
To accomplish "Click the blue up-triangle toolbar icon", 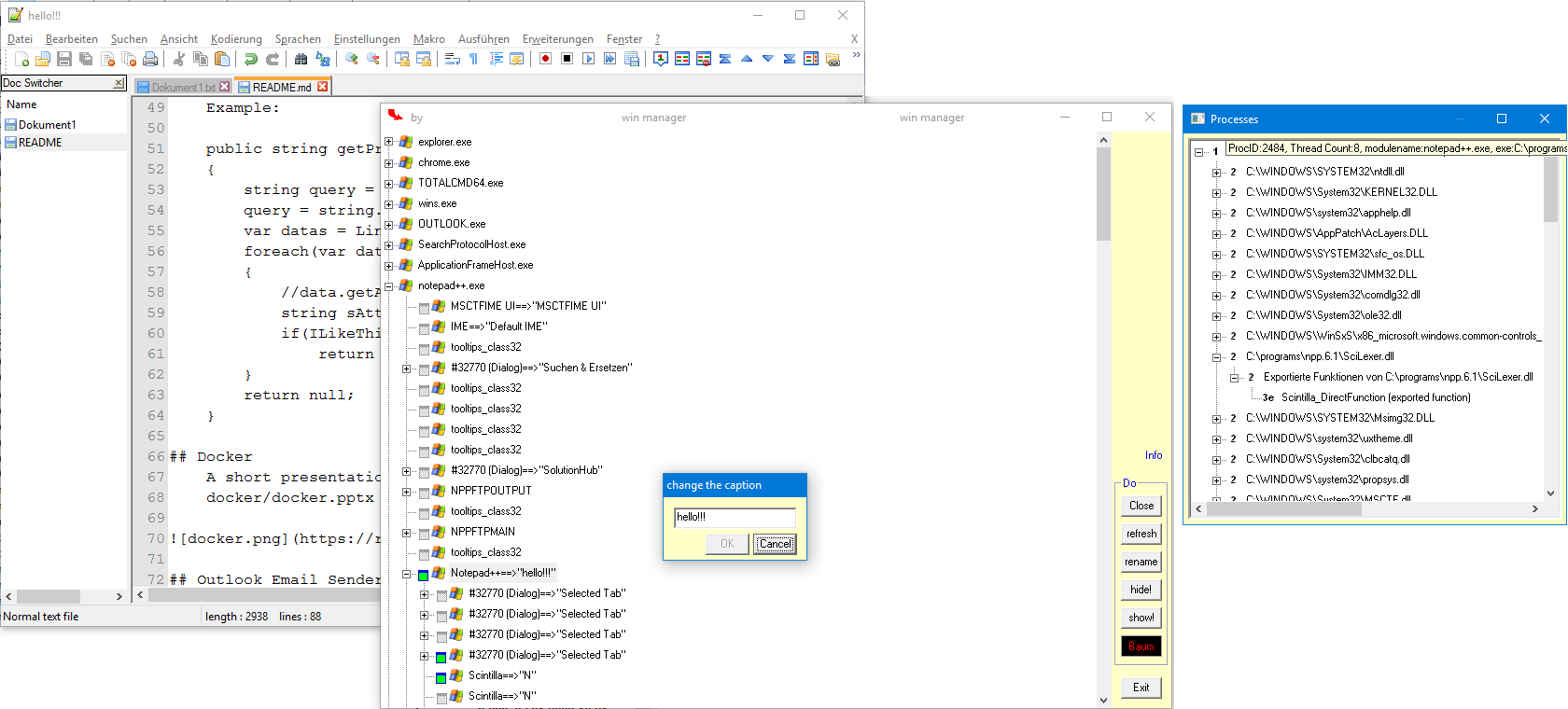I will coord(747,59).
